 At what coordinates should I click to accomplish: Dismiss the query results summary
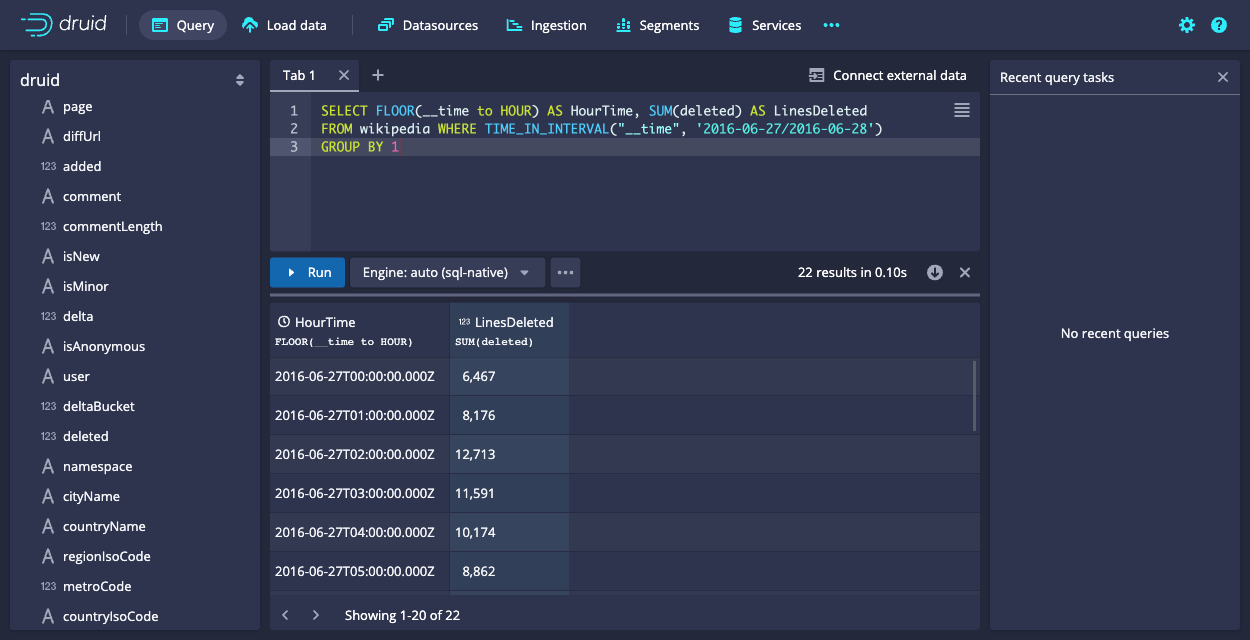tap(965, 272)
